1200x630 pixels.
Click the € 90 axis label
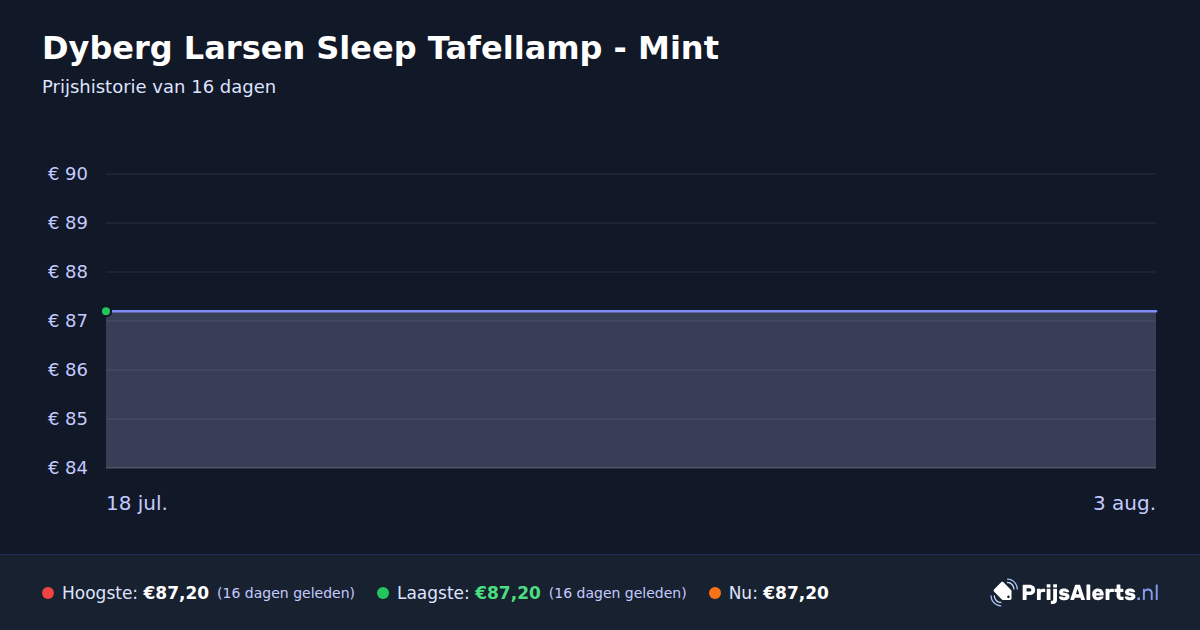pyautogui.click(x=68, y=174)
